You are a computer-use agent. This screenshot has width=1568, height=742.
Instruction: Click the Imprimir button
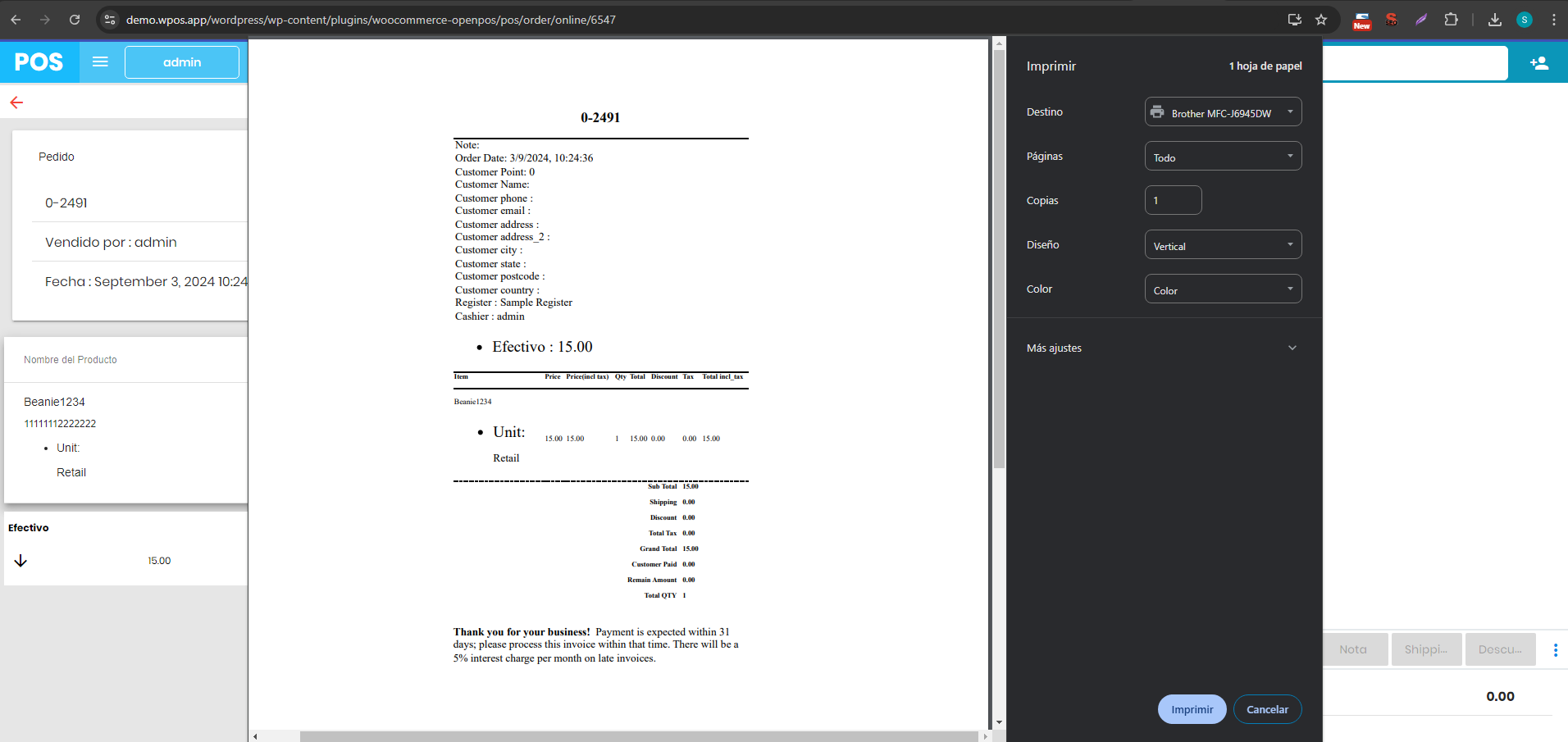pyautogui.click(x=1192, y=709)
